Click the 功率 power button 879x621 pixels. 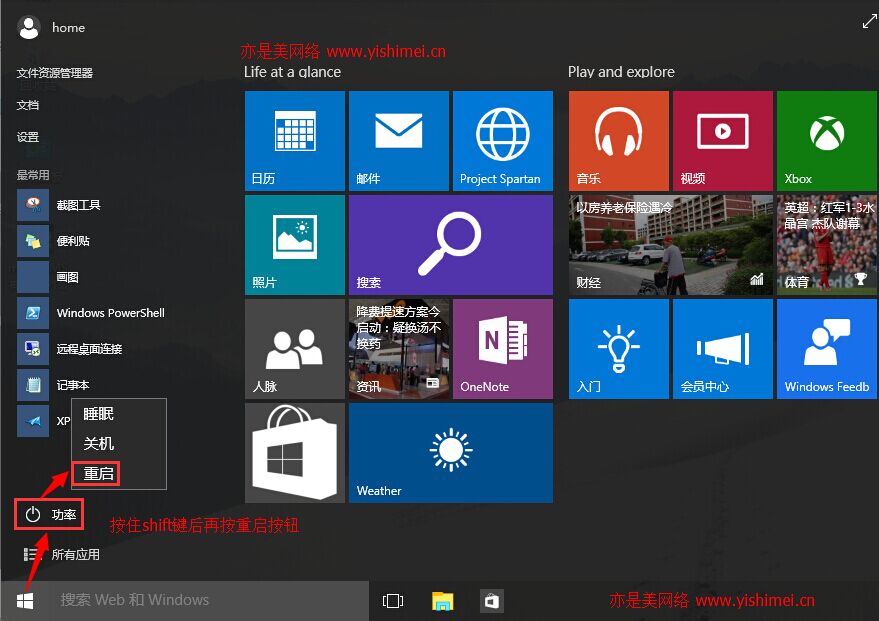click(49, 515)
